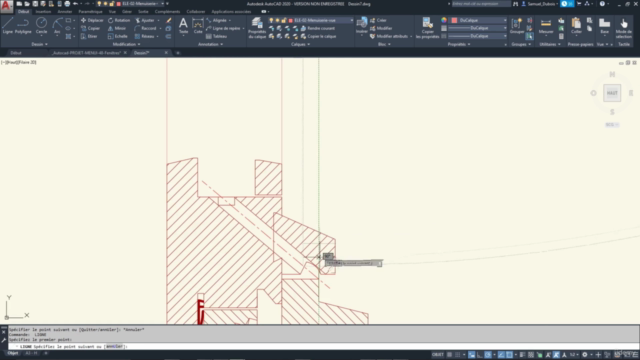This screenshot has width=640, height=360.
Task: Toggle dynamic input in status bar
Action: coord(471,355)
